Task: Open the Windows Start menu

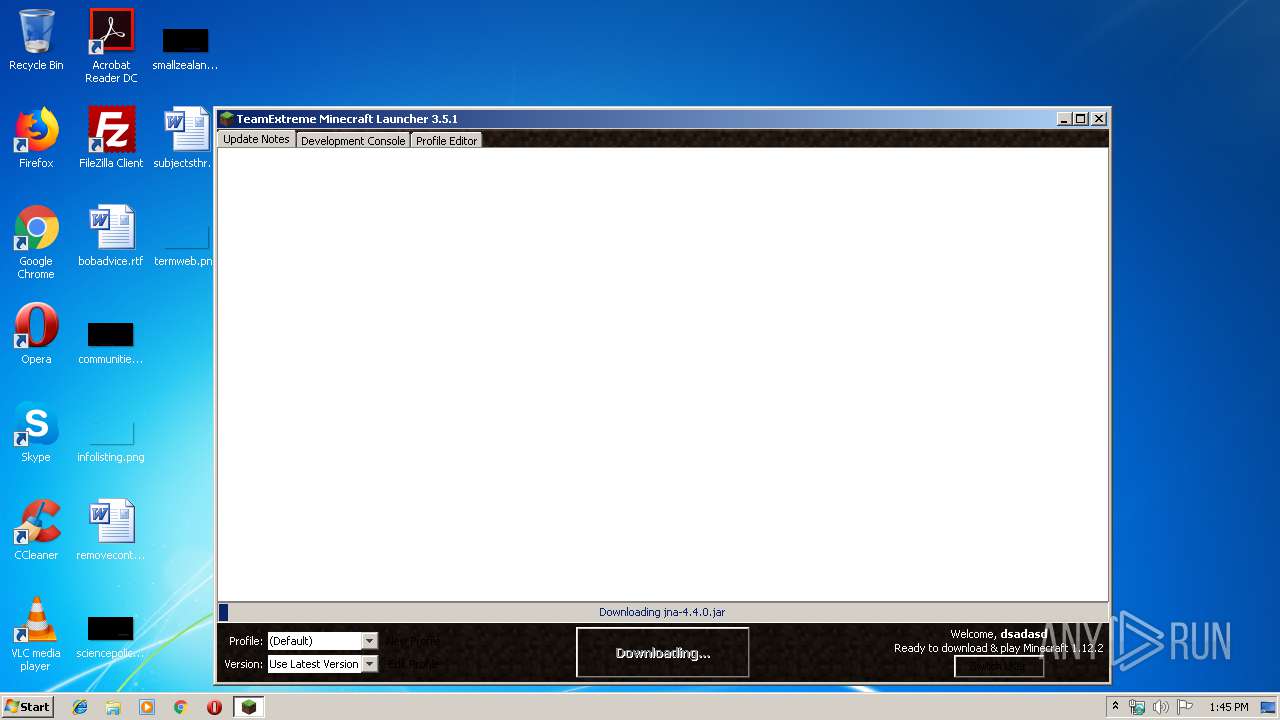Action: [x=27, y=707]
